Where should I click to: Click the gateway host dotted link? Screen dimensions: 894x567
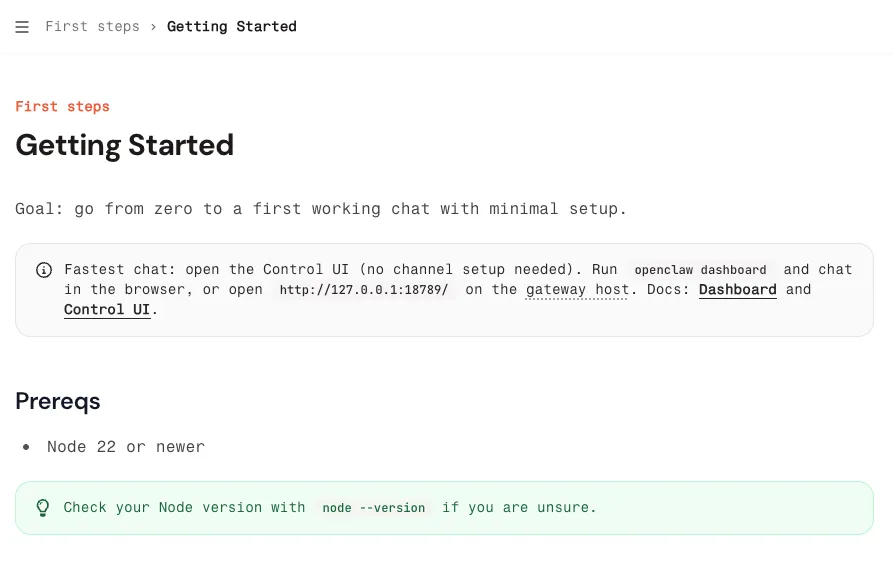(577, 290)
